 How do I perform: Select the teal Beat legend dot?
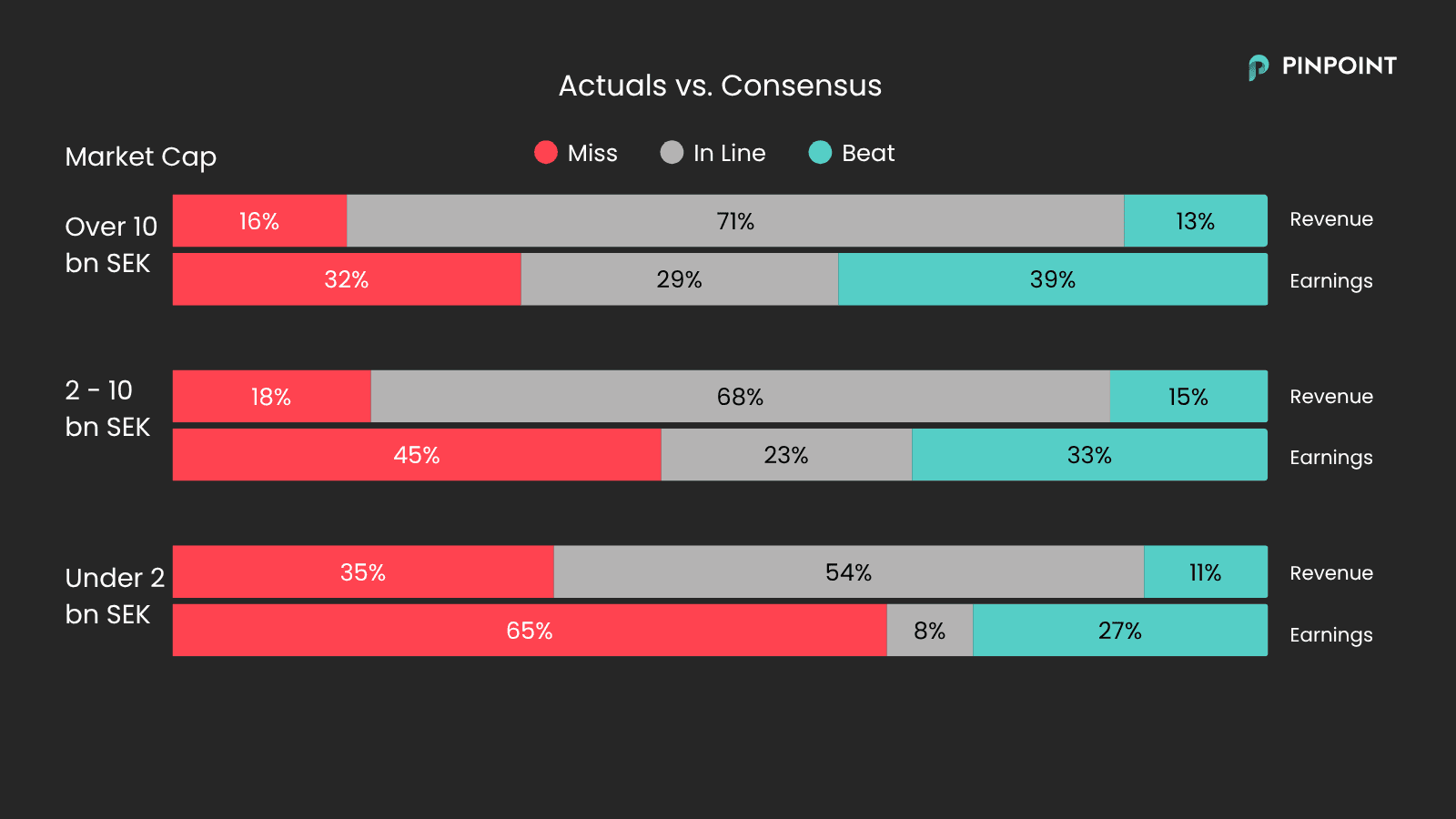point(820,152)
